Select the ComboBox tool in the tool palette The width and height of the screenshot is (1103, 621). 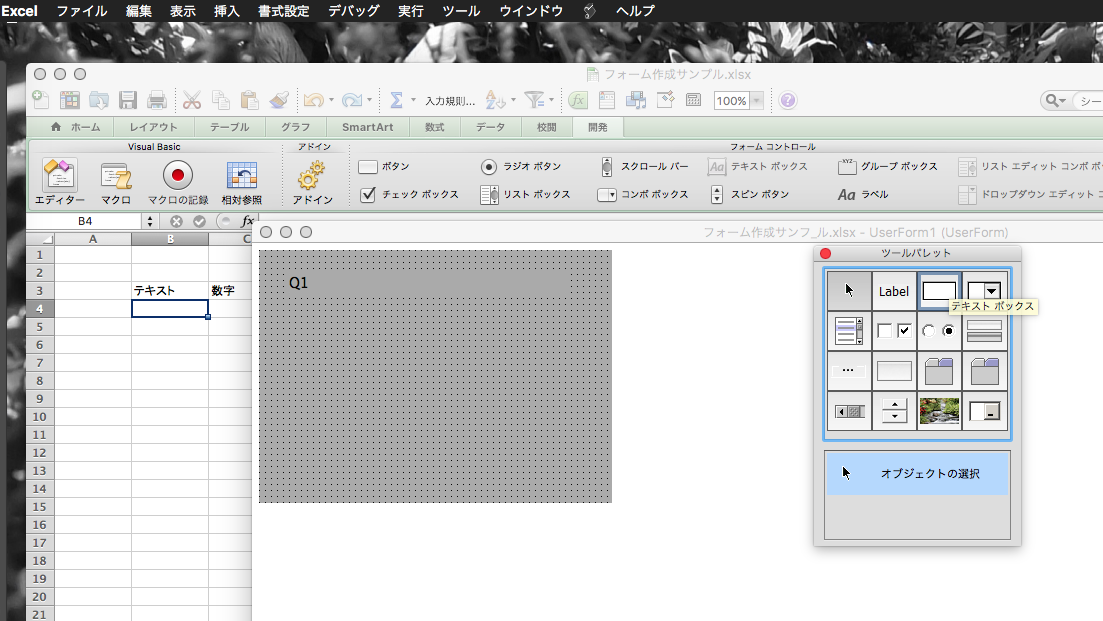984,291
